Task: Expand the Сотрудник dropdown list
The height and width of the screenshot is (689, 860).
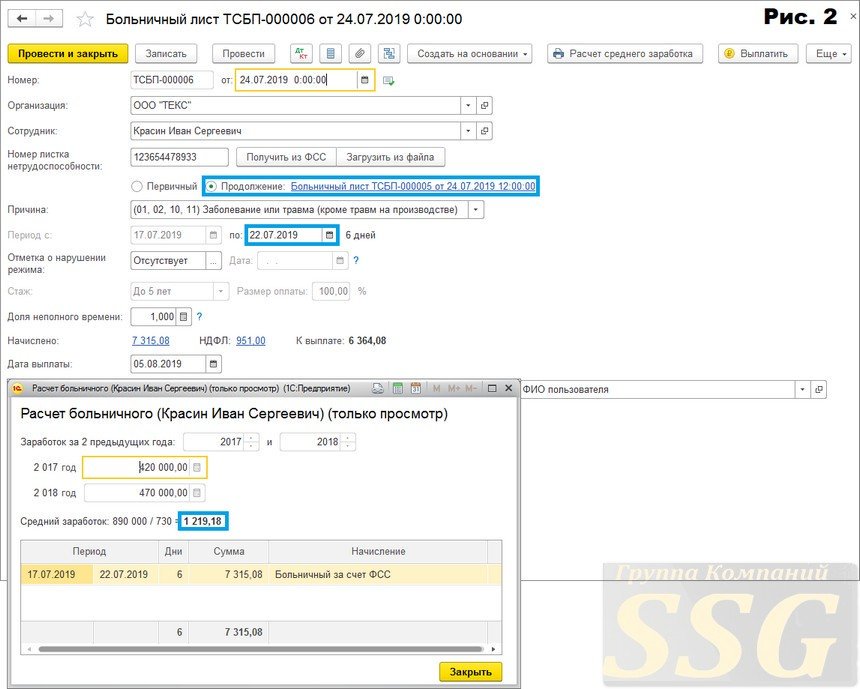Action: (x=468, y=131)
